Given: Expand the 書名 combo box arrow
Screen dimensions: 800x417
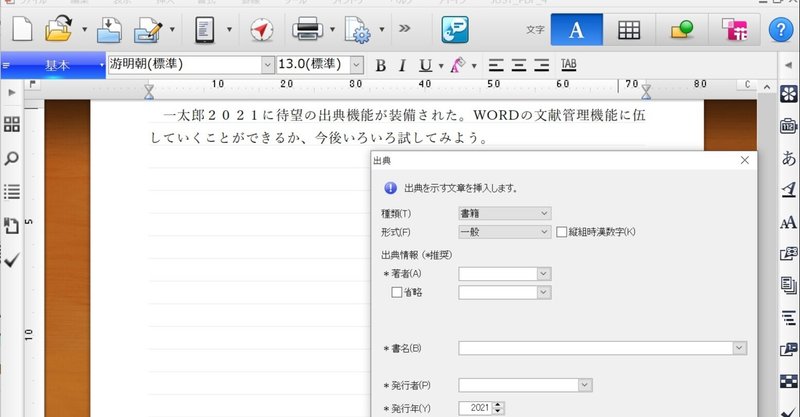Looking at the screenshot, I should (x=740, y=348).
